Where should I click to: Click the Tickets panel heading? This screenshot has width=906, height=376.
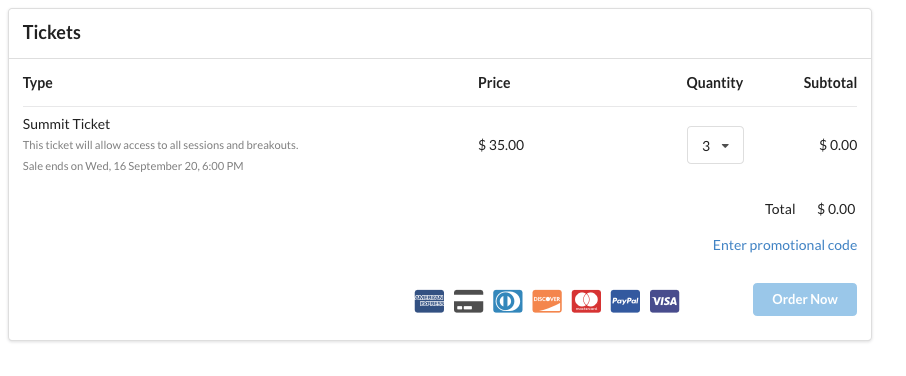click(x=52, y=33)
